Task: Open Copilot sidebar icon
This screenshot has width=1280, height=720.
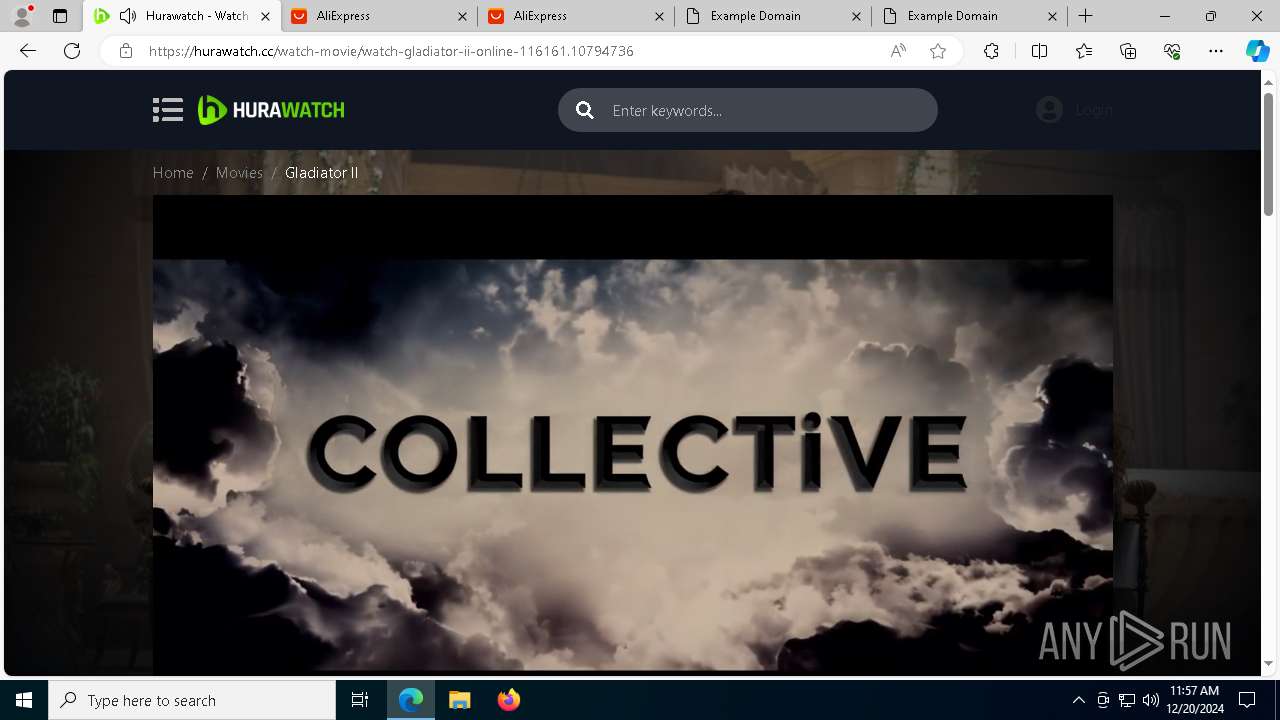Action: click(x=1257, y=51)
